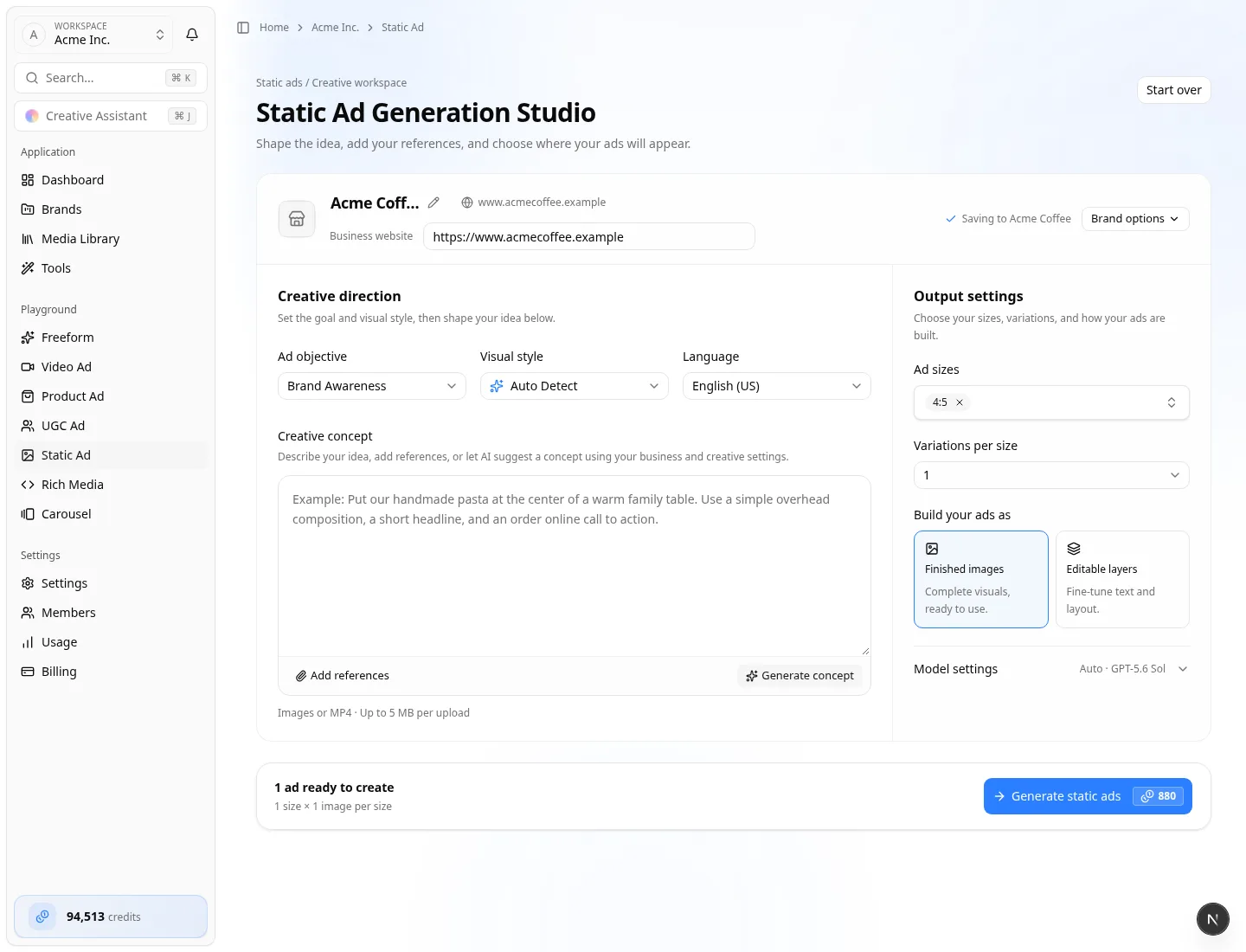Select Finished images build option

click(x=981, y=579)
